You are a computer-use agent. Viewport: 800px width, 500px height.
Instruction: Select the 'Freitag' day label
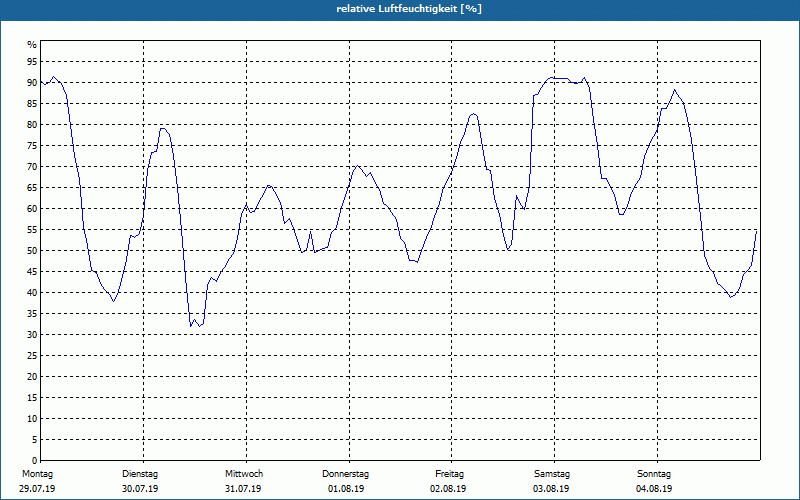pos(449,474)
